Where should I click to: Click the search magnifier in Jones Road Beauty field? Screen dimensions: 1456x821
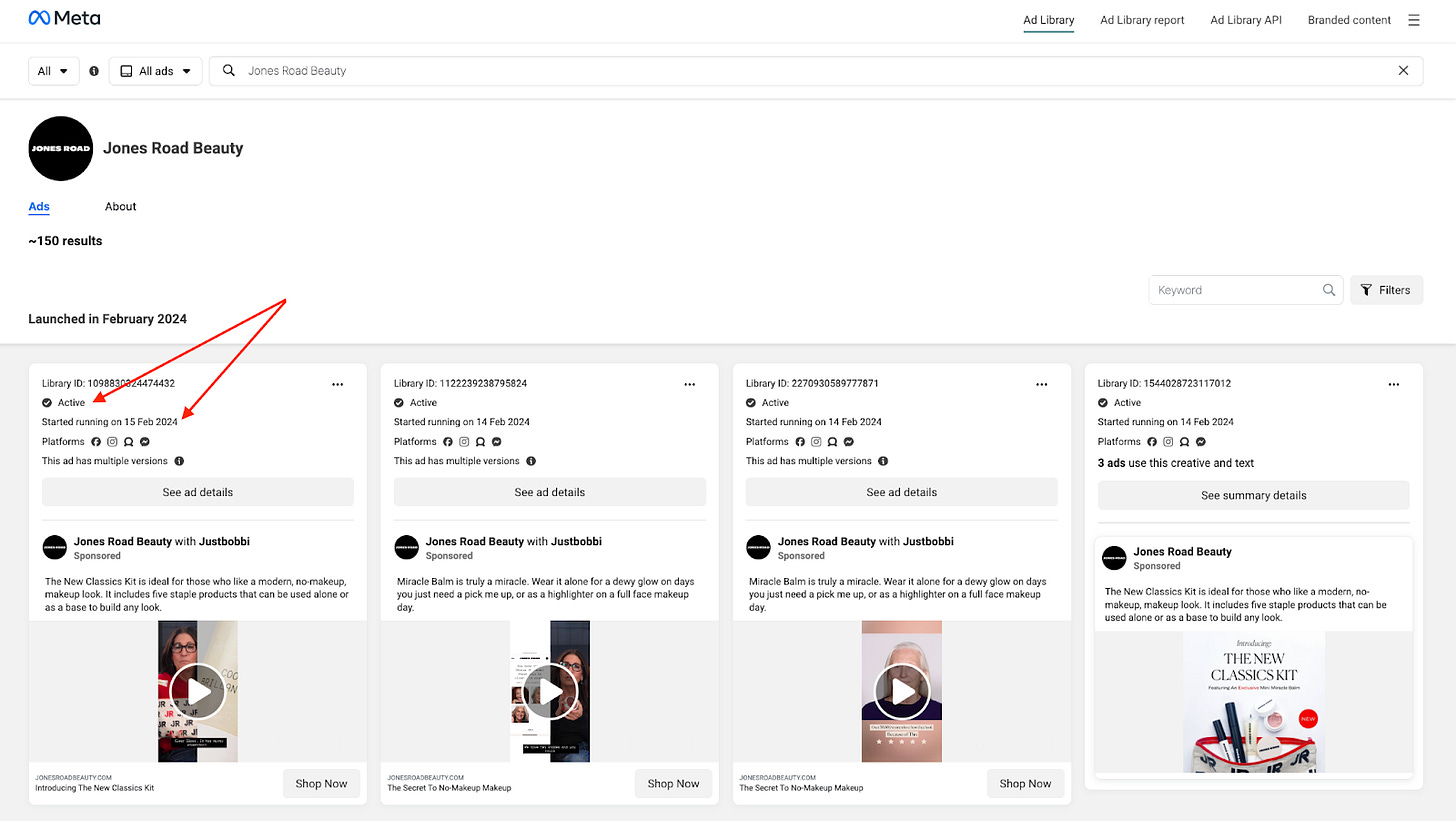(229, 71)
